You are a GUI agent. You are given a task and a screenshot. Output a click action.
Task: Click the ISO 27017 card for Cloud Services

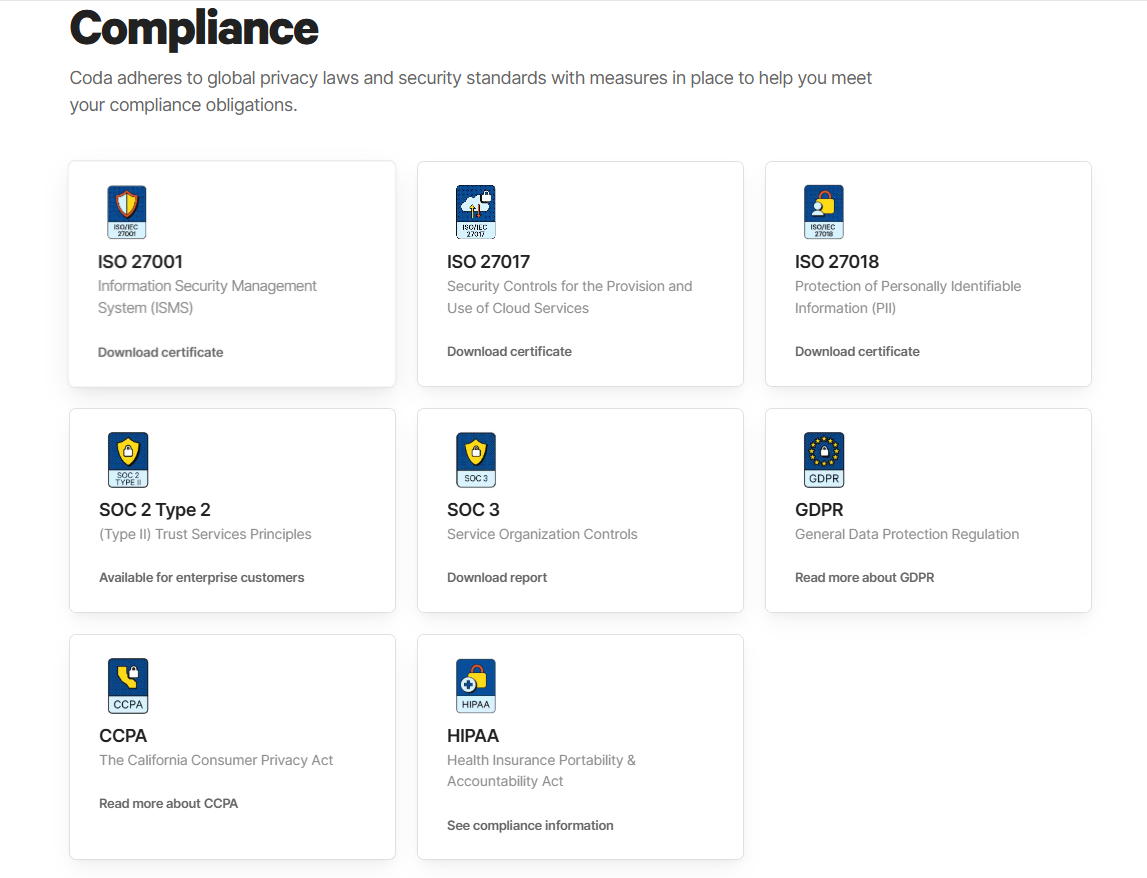click(x=580, y=273)
